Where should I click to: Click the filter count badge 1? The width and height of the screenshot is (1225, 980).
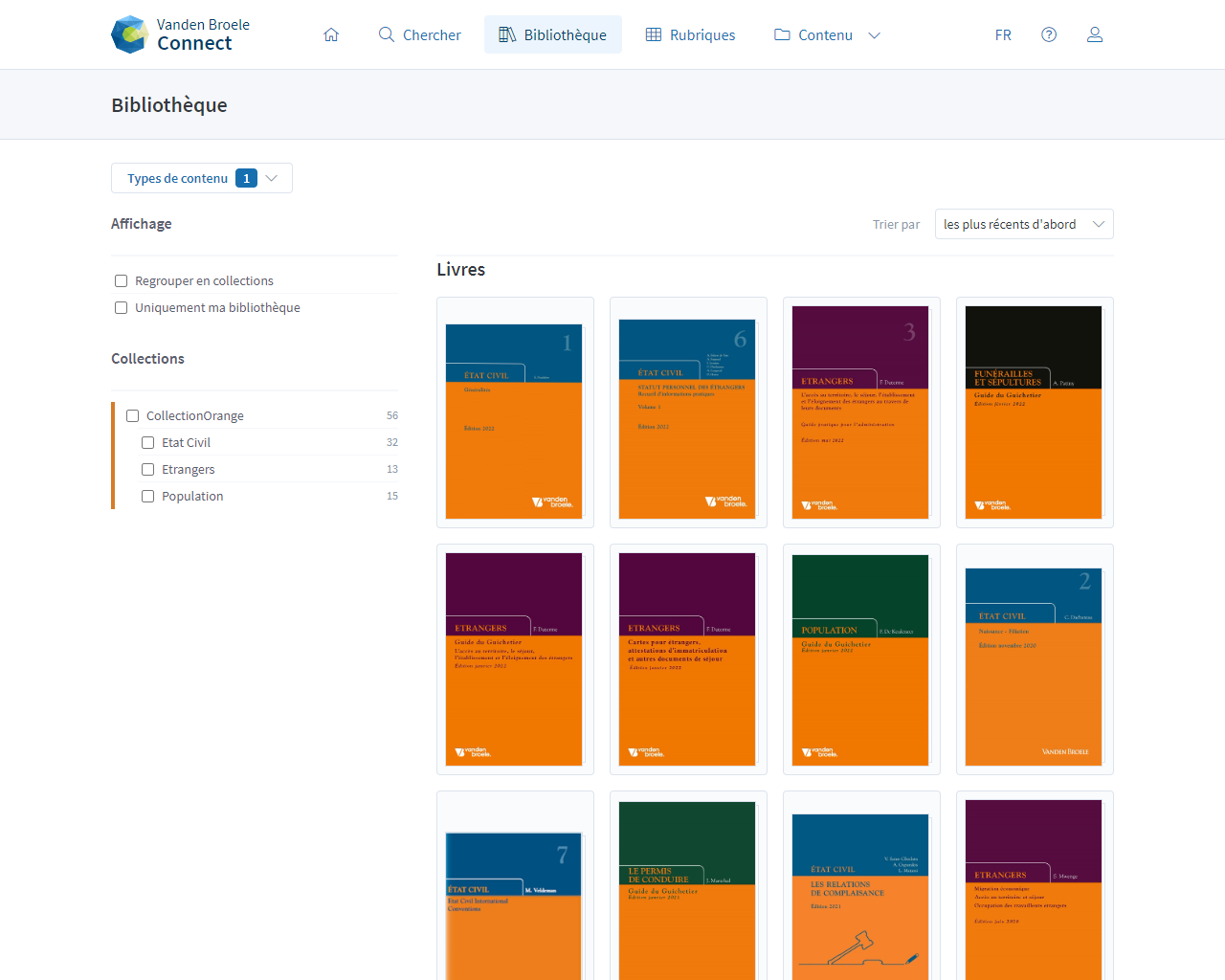pos(246,178)
